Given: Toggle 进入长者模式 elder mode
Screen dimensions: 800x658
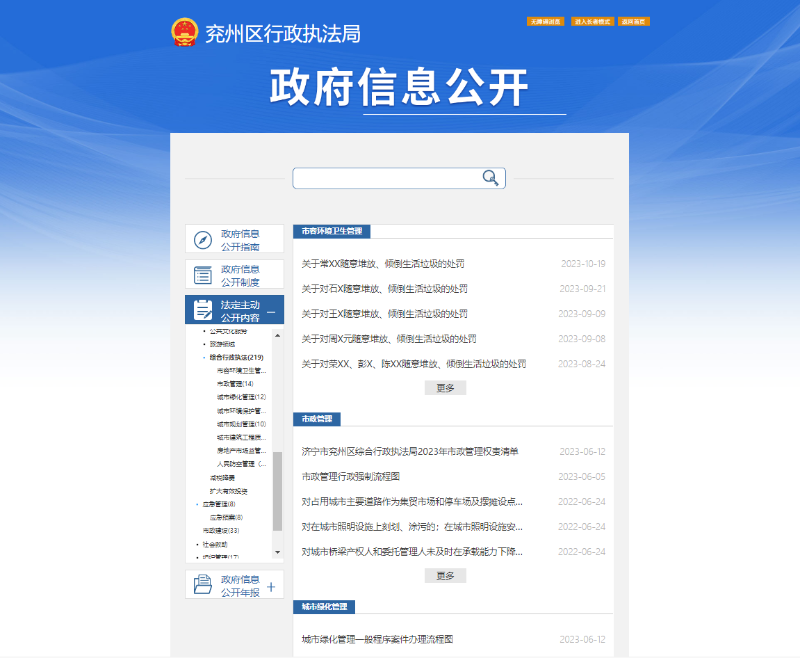Looking at the screenshot, I should [593, 21].
